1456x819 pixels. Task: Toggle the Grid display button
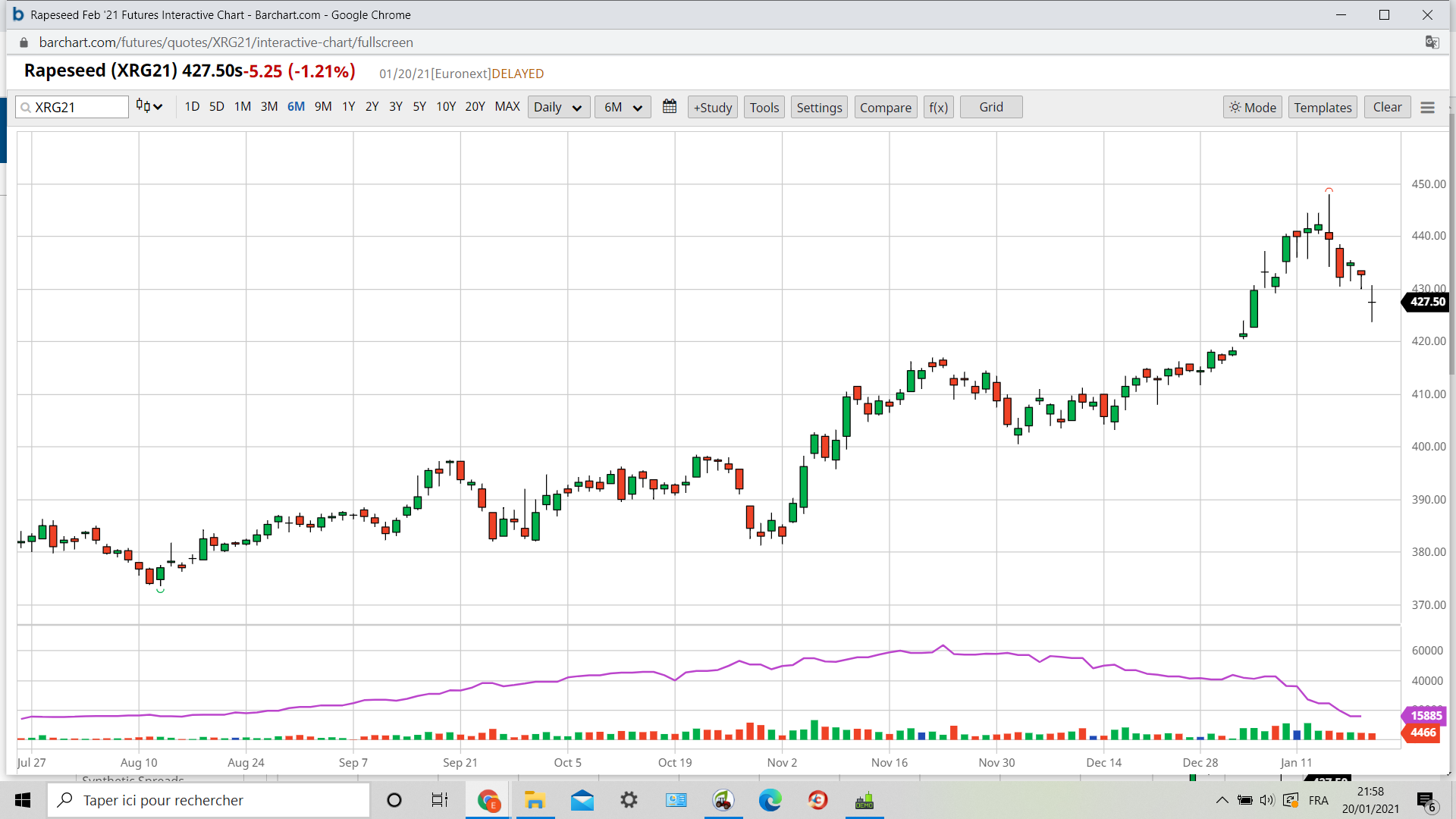[990, 108]
